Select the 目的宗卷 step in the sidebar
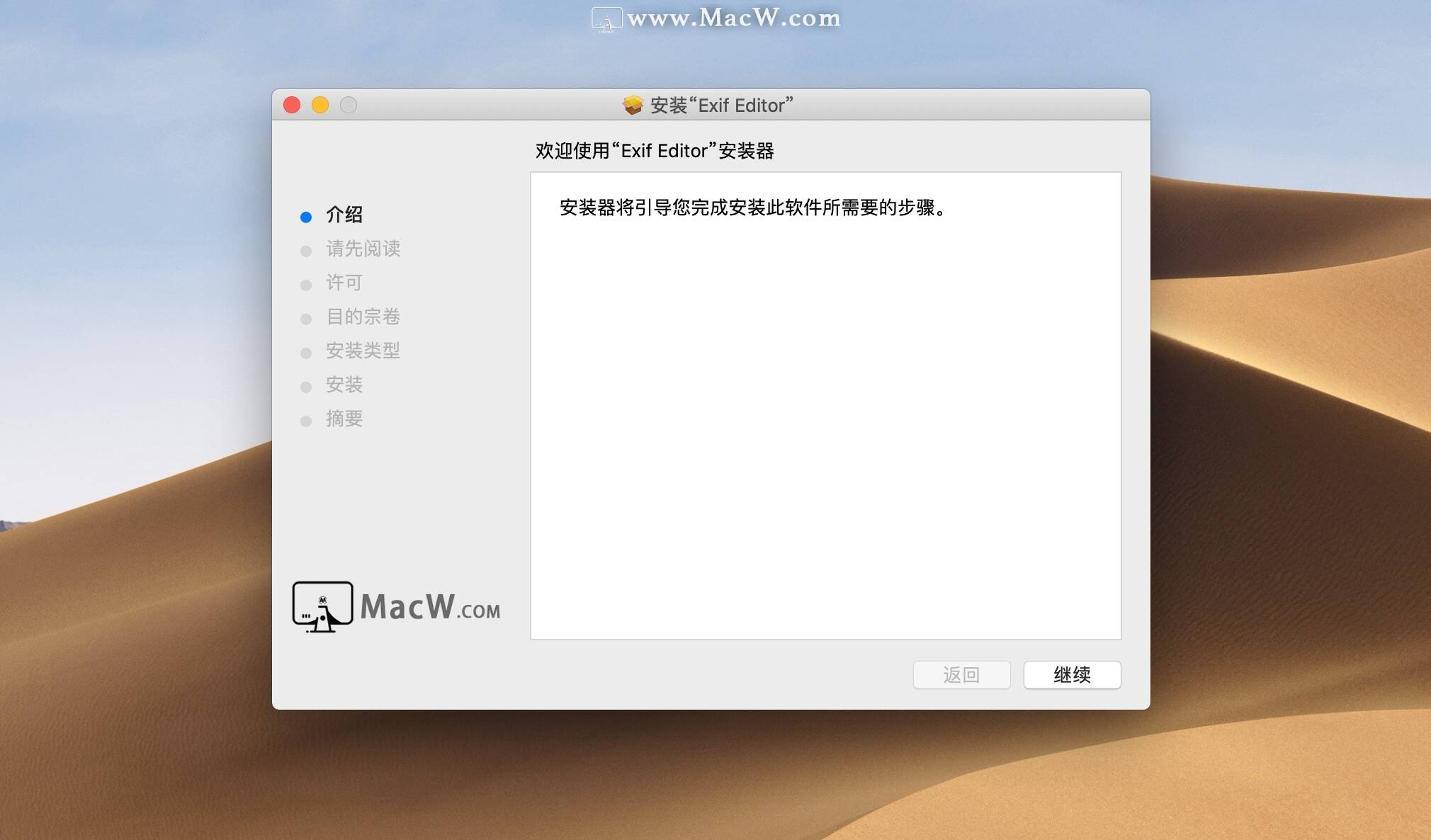The width and height of the screenshot is (1431, 840). pyautogui.click(x=363, y=317)
